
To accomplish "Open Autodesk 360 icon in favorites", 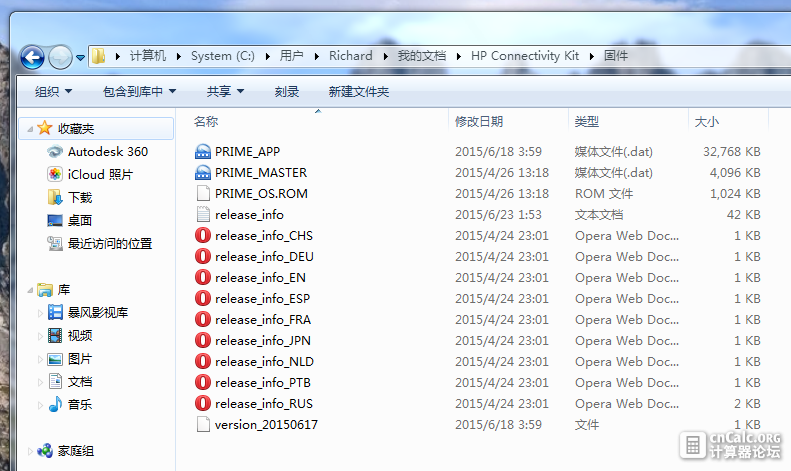I will point(54,151).
